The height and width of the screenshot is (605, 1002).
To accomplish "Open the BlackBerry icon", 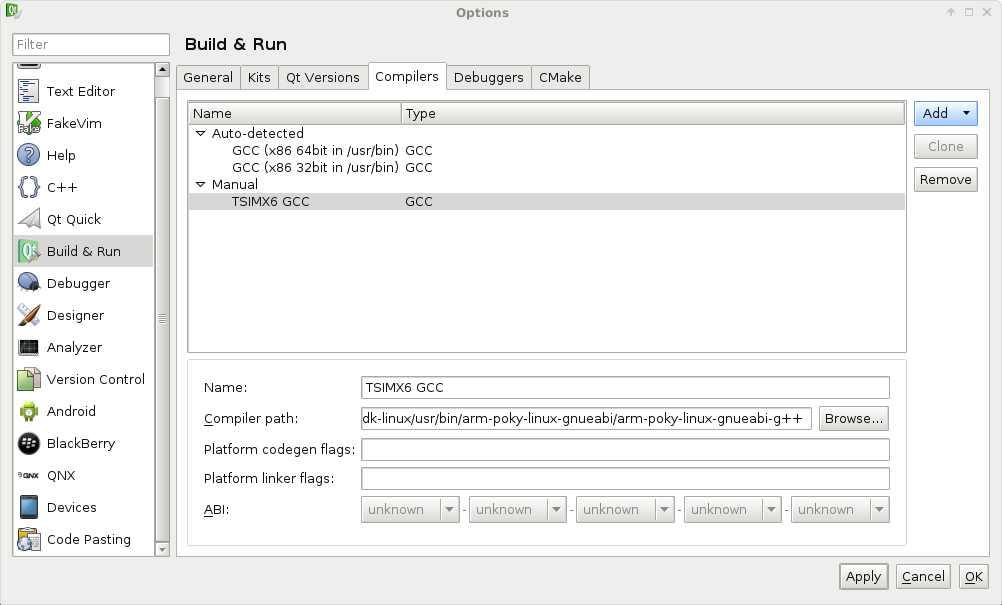I will [x=28, y=443].
